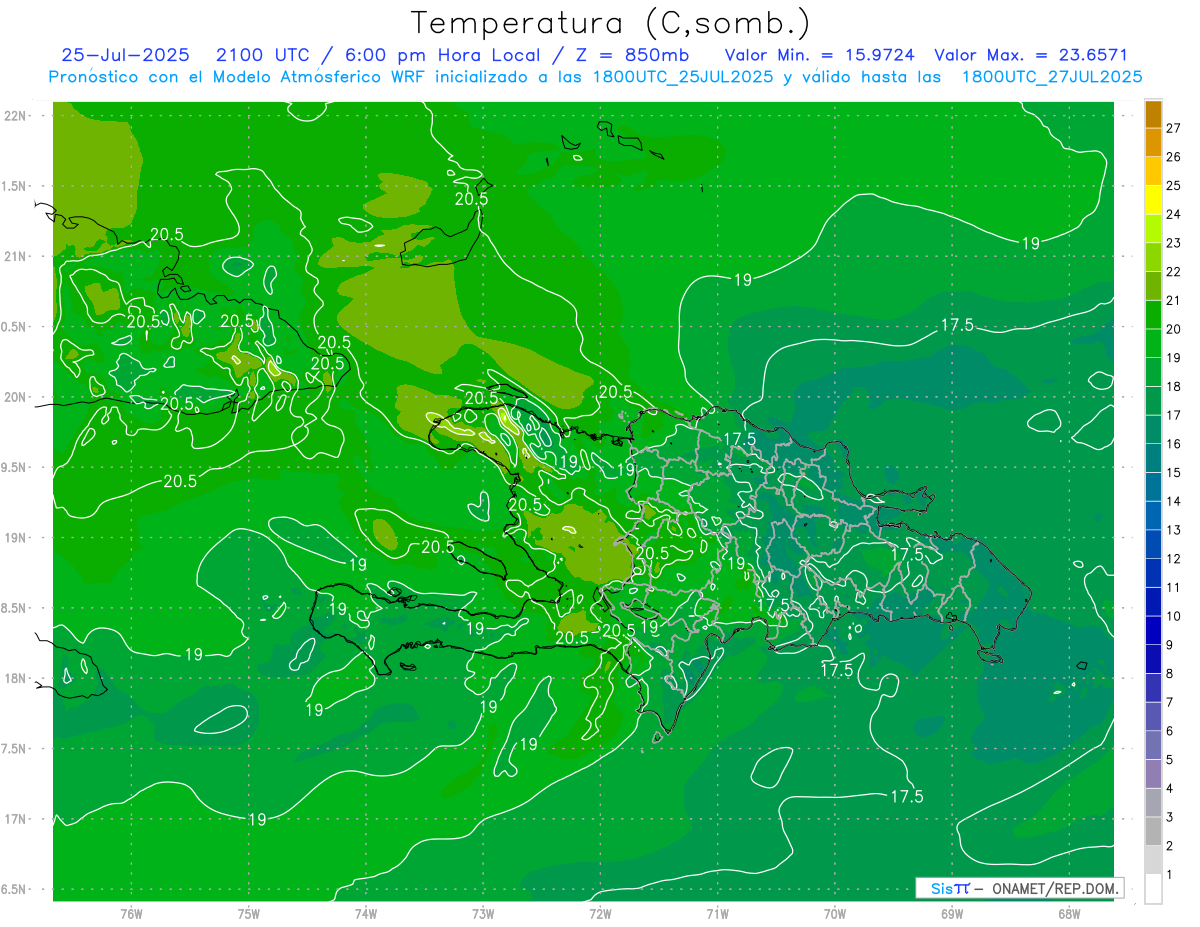Click the "76W" longitude axis label
Viewport: 1200px width, 927px height.
[x=131, y=913]
